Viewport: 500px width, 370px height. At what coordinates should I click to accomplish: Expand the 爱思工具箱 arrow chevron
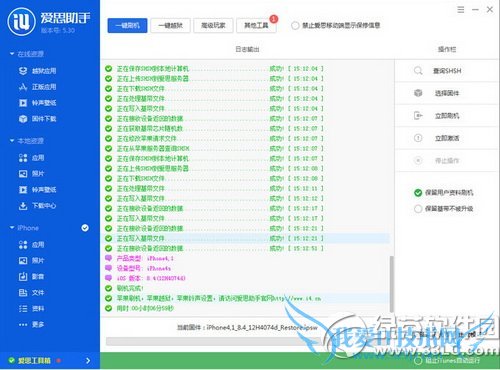88,361
